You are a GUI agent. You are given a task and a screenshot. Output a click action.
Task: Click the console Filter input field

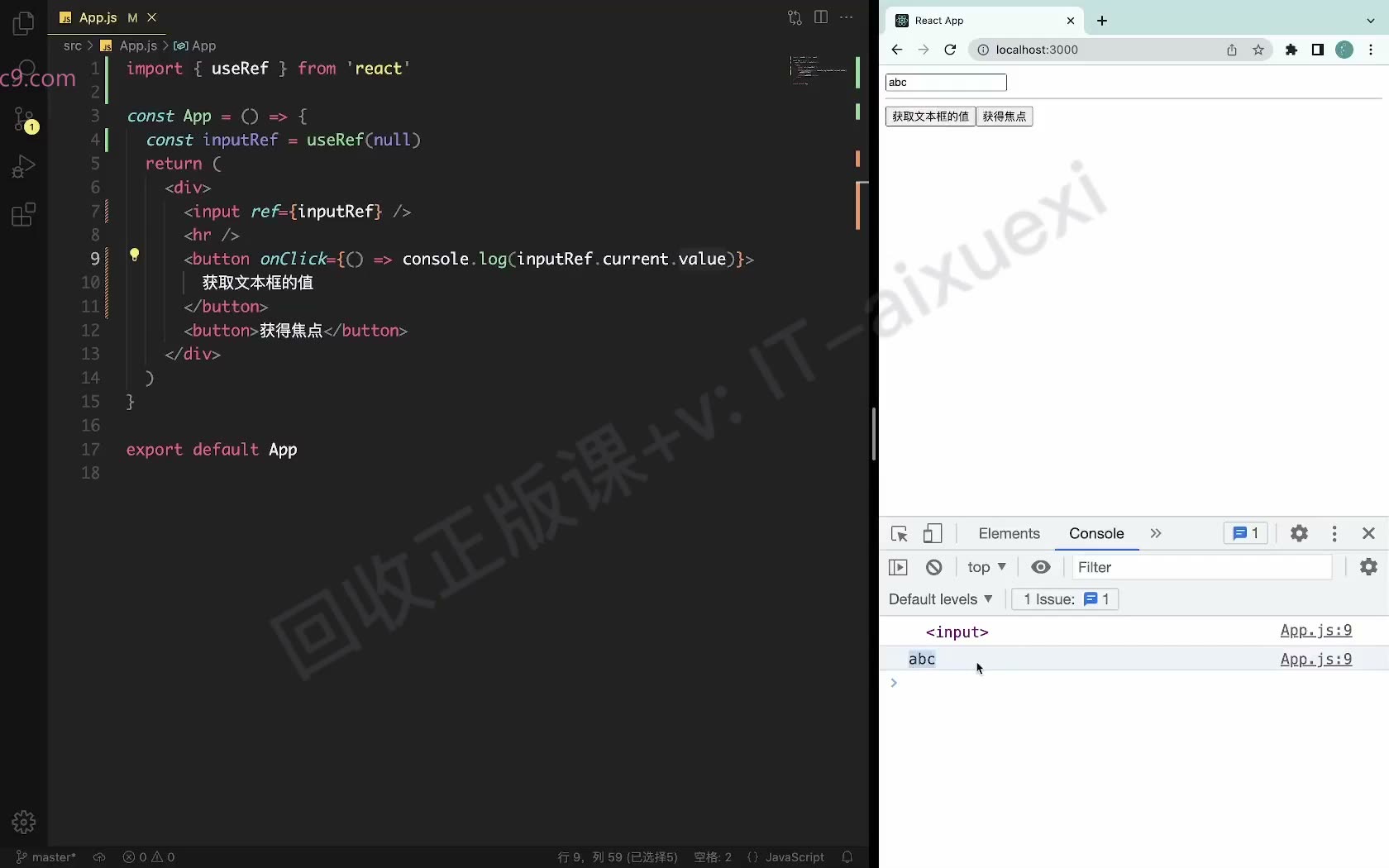tap(1202, 567)
